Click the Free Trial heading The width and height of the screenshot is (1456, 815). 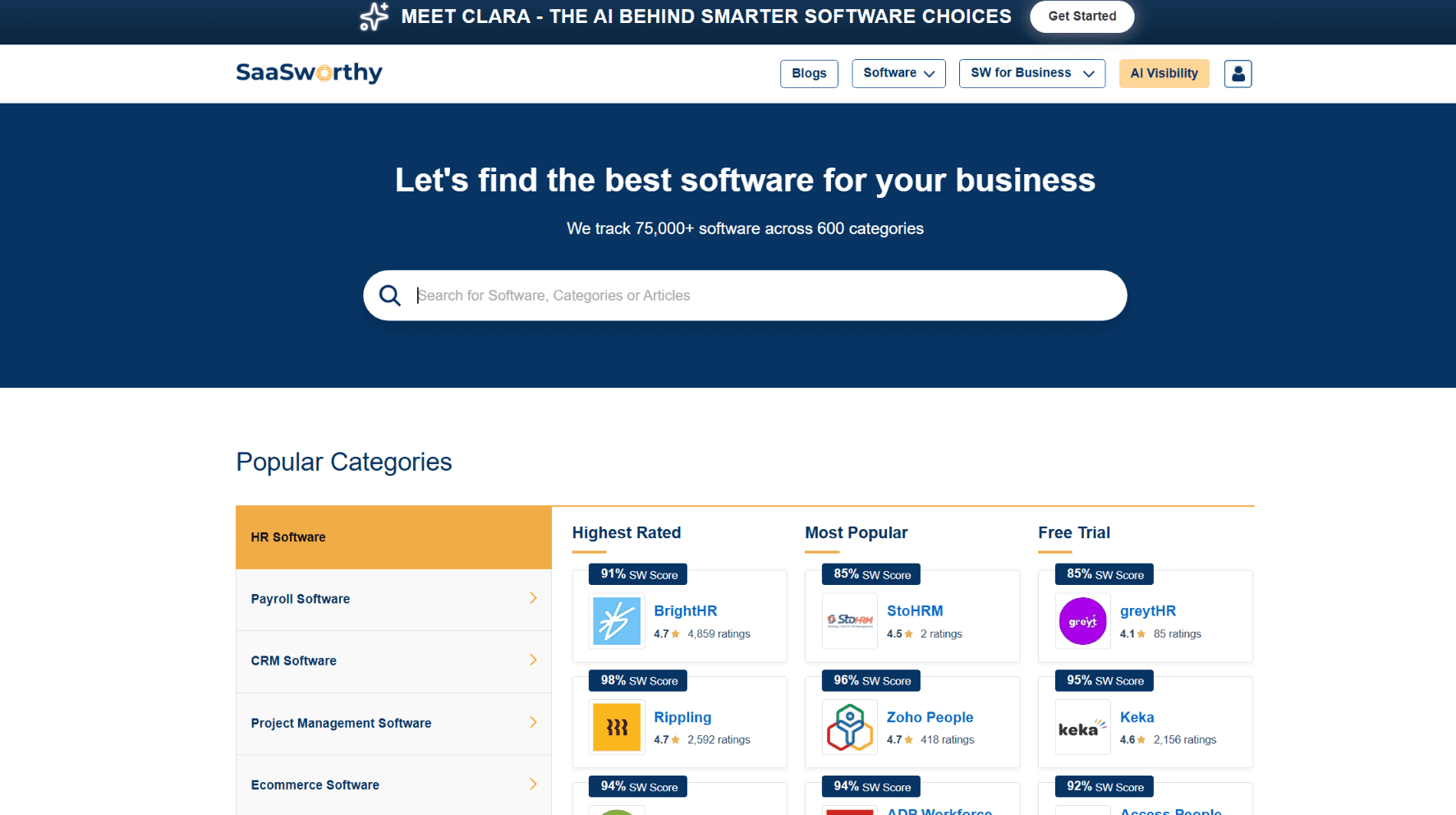1074,532
